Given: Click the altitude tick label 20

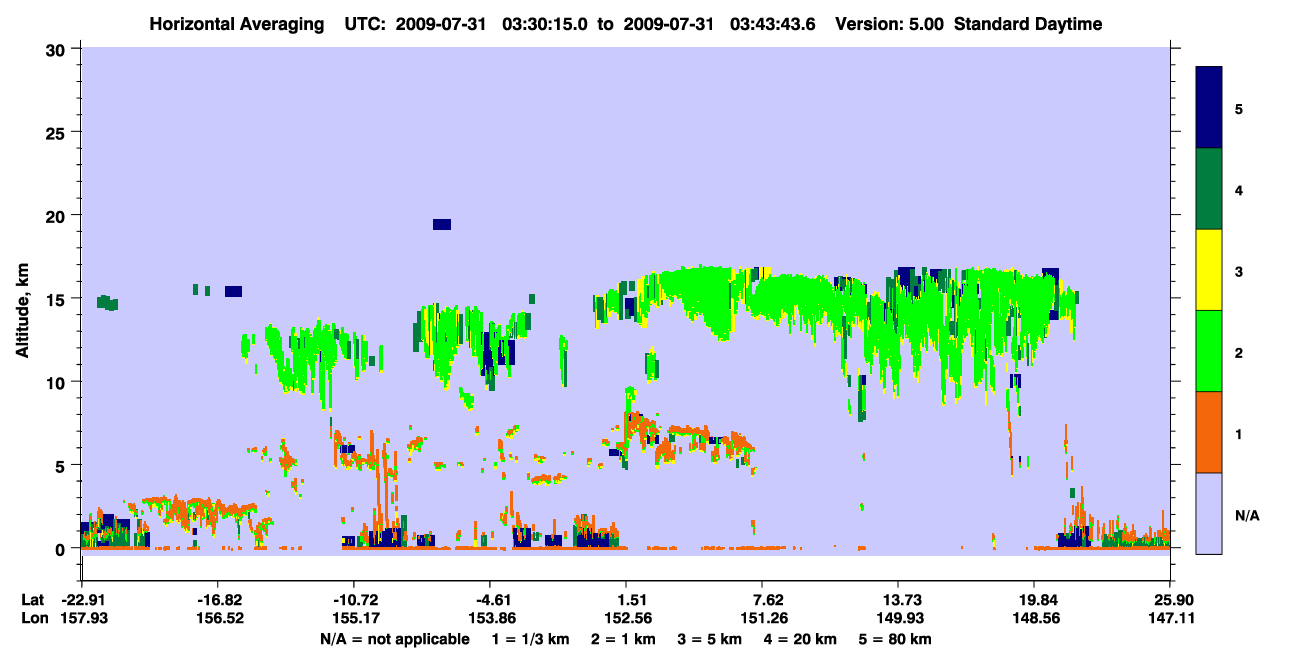Looking at the screenshot, I should click(57, 215).
